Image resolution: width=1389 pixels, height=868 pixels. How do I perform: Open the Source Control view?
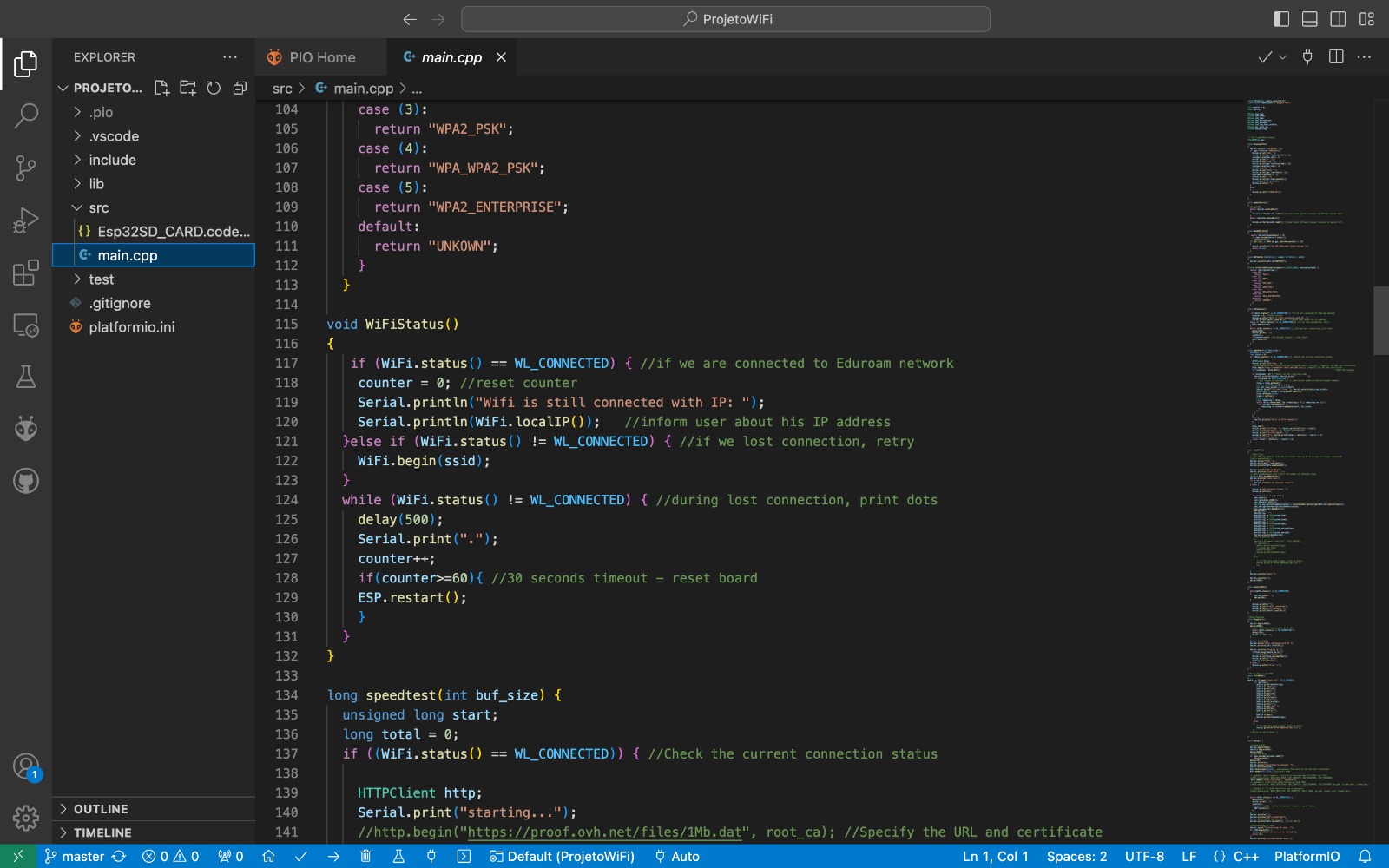click(26, 168)
